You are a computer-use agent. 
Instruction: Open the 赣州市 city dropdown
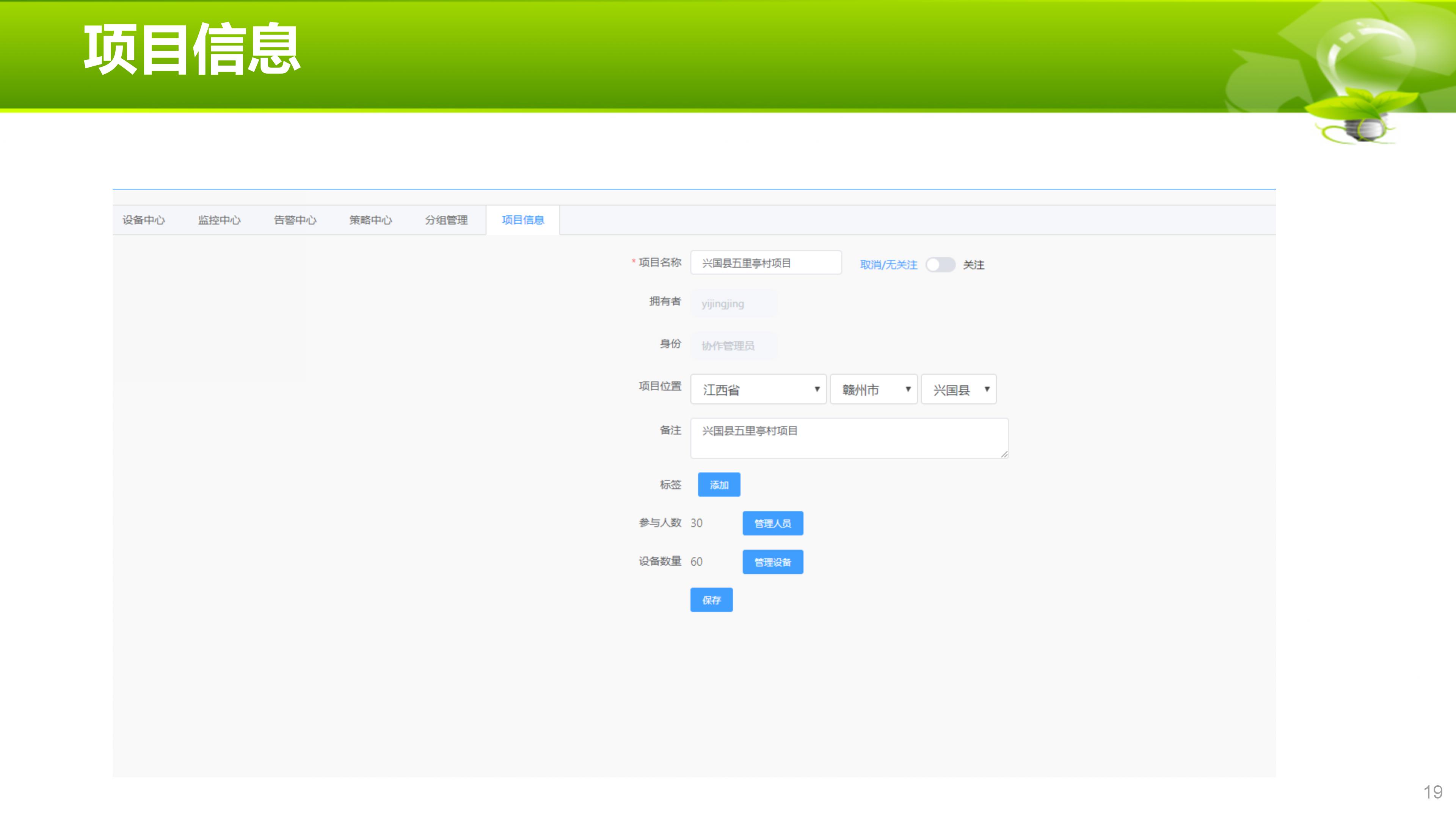point(873,389)
